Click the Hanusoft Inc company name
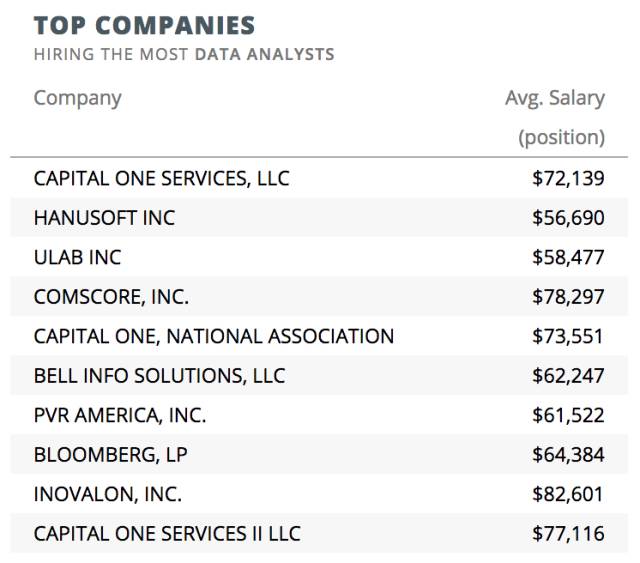Screen dimensions: 640x563 (104, 218)
